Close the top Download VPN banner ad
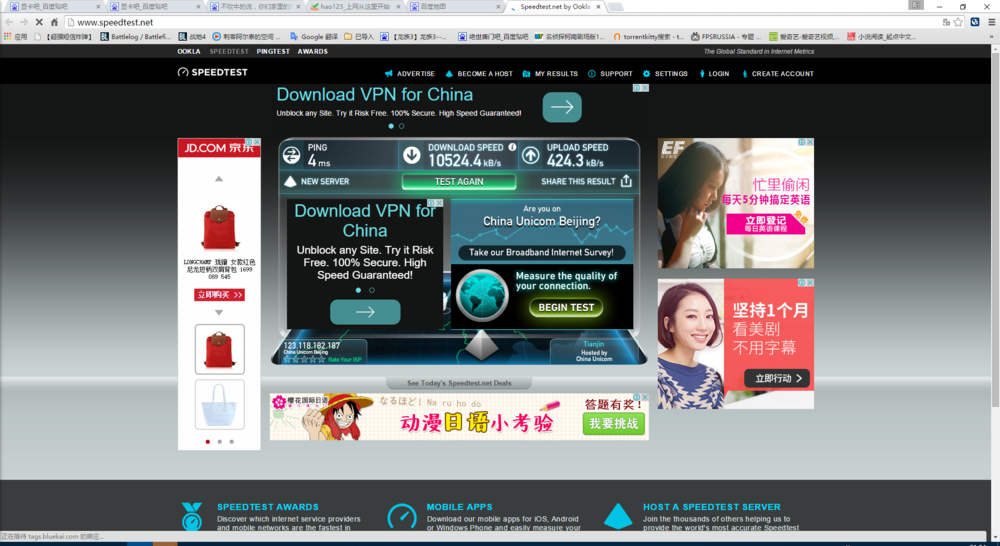1000x546 pixels. click(645, 88)
